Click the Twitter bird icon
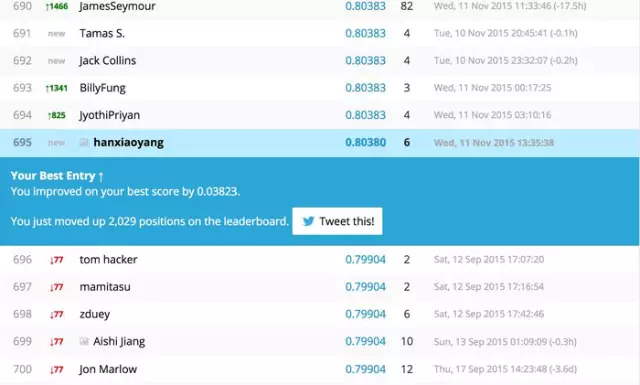 [308, 221]
